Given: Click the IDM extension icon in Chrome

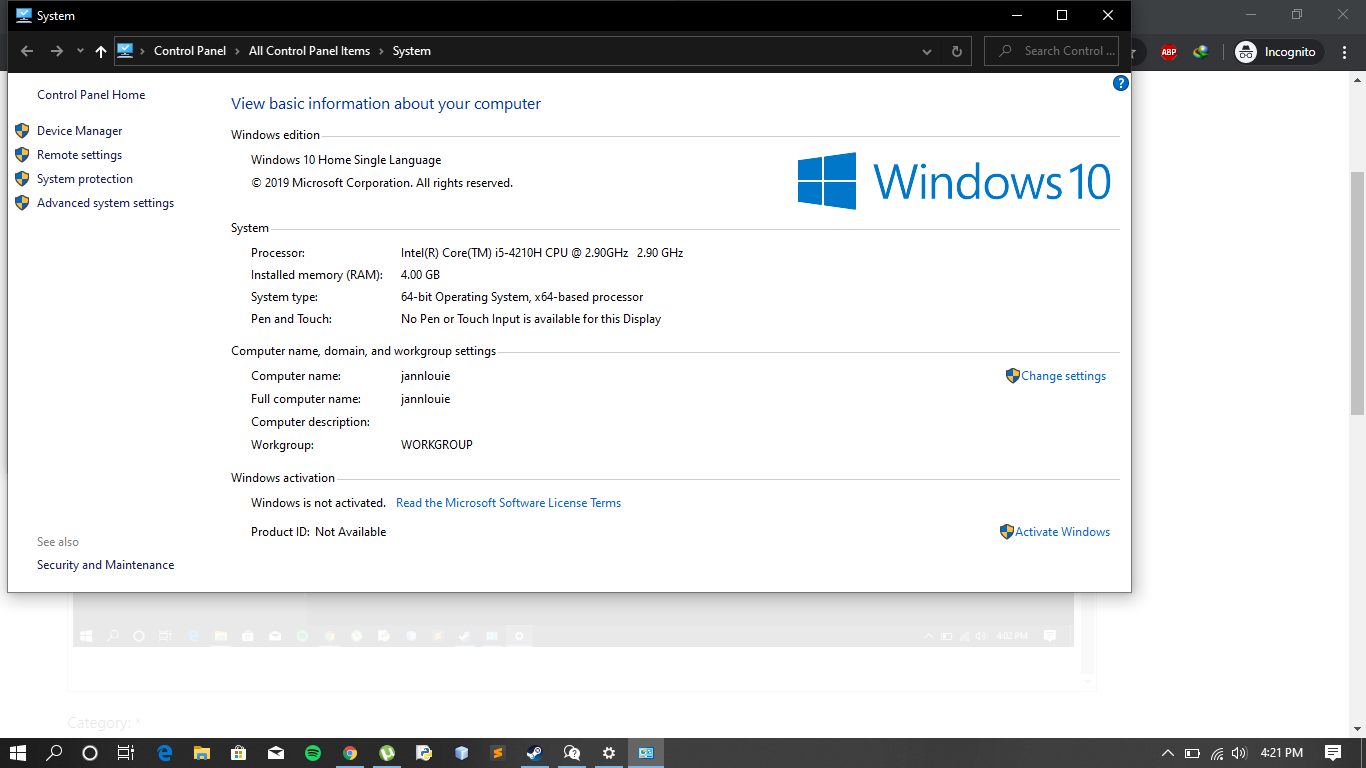Looking at the screenshot, I should (x=1200, y=52).
